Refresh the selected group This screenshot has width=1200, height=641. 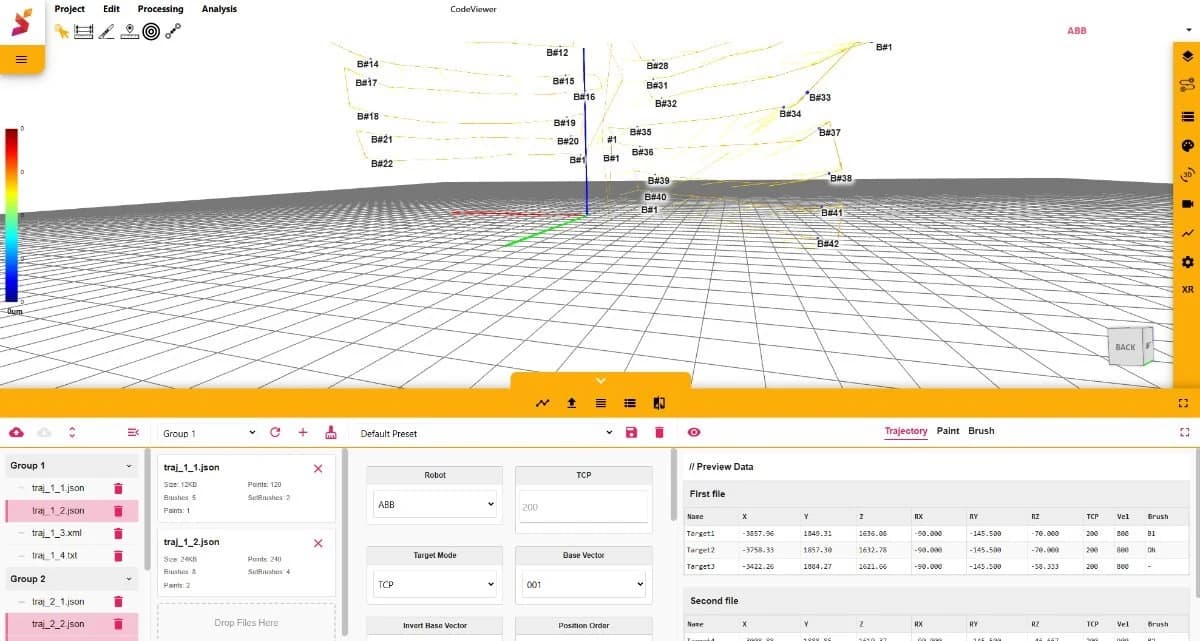tap(276, 432)
